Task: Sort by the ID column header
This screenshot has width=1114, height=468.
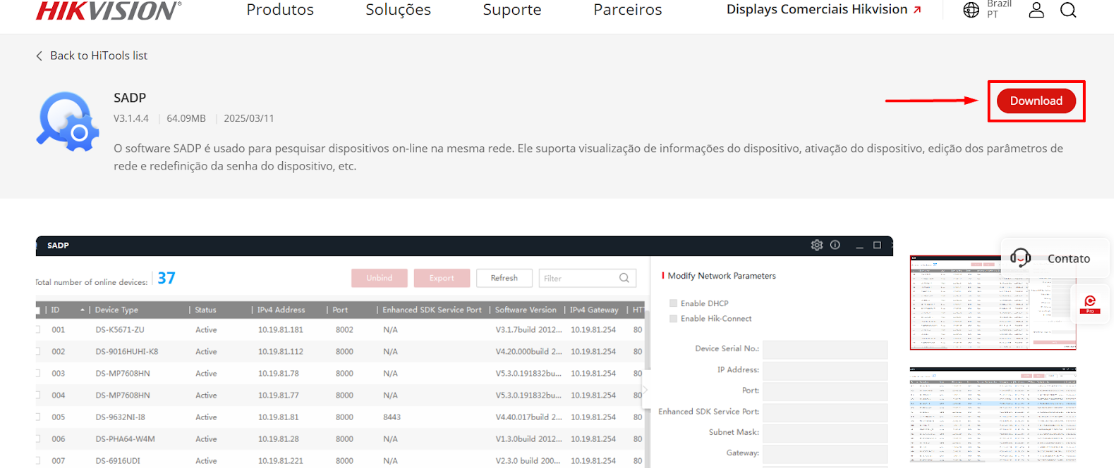Action: click(67, 310)
